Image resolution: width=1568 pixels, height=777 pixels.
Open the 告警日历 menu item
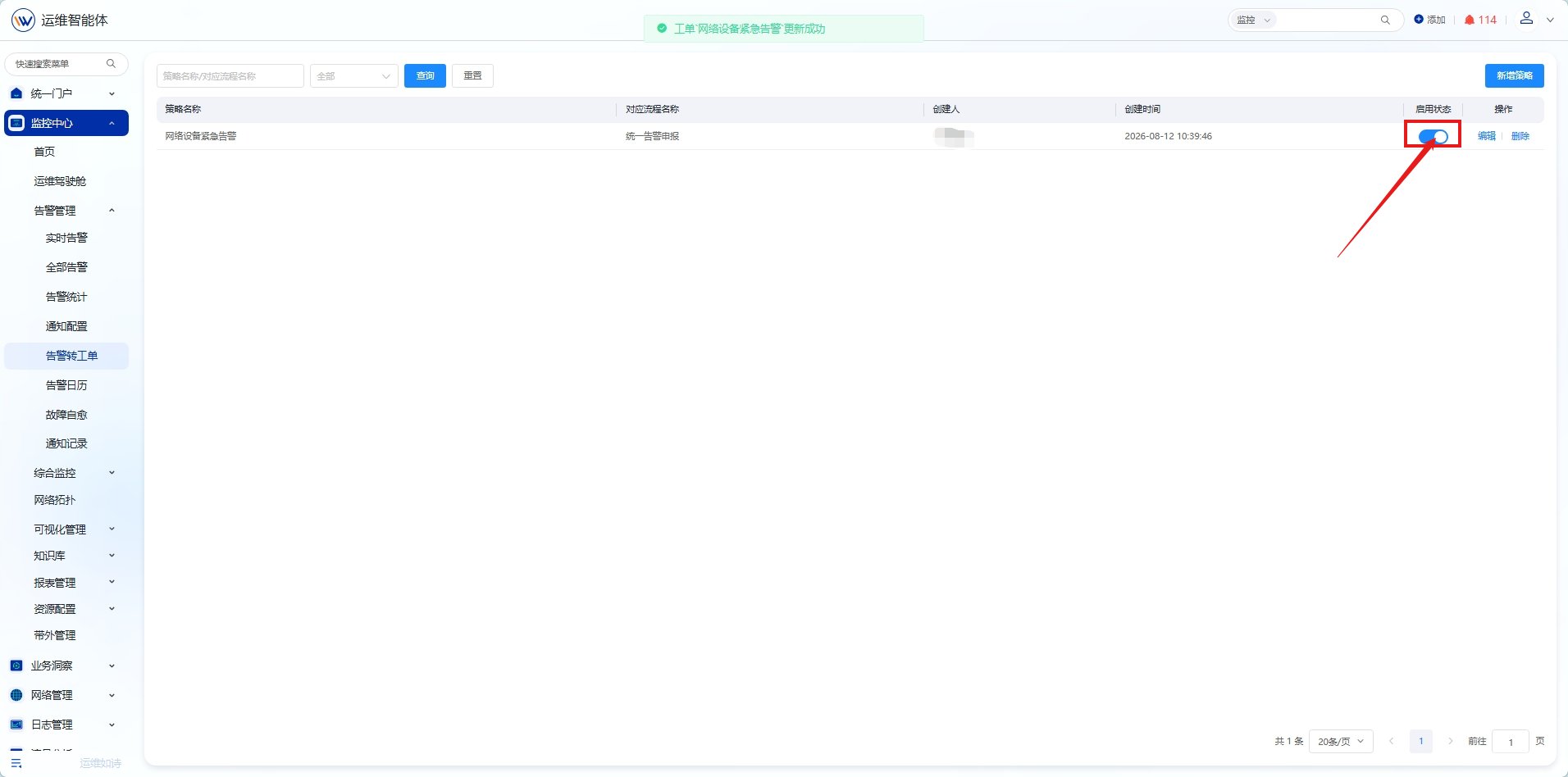[x=66, y=385]
